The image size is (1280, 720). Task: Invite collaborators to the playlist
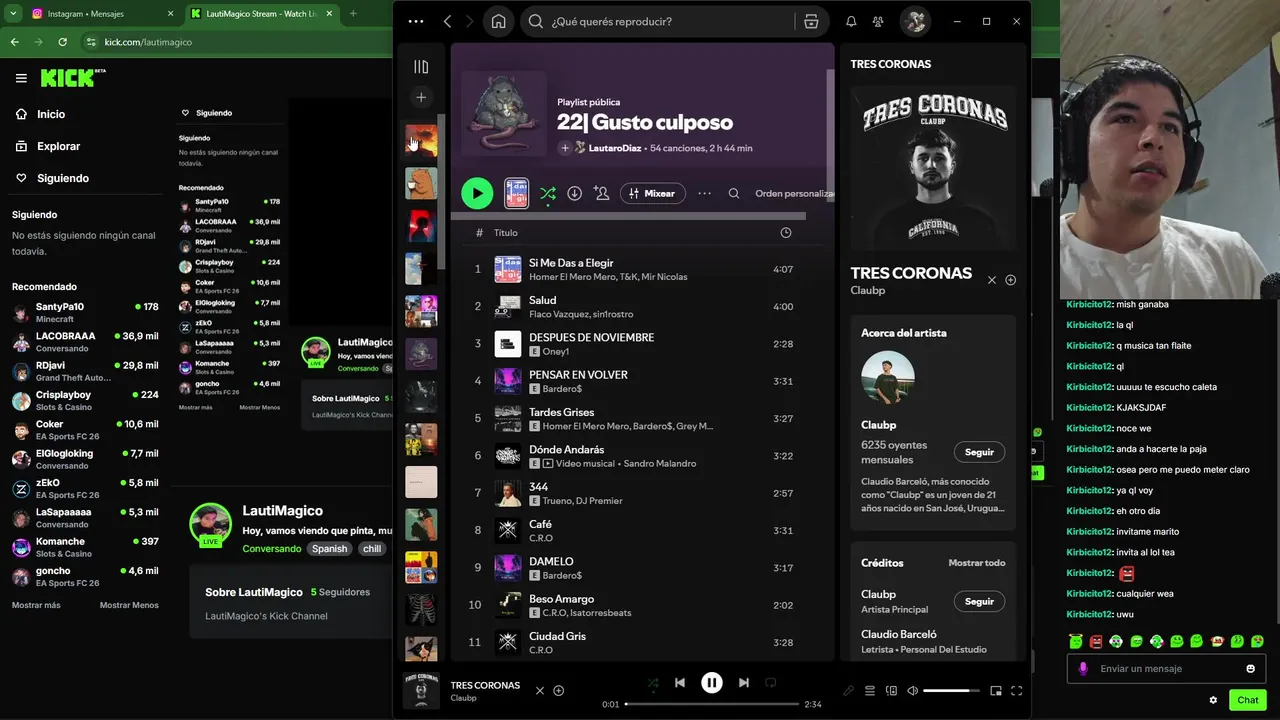pyautogui.click(x=601, y=193)
